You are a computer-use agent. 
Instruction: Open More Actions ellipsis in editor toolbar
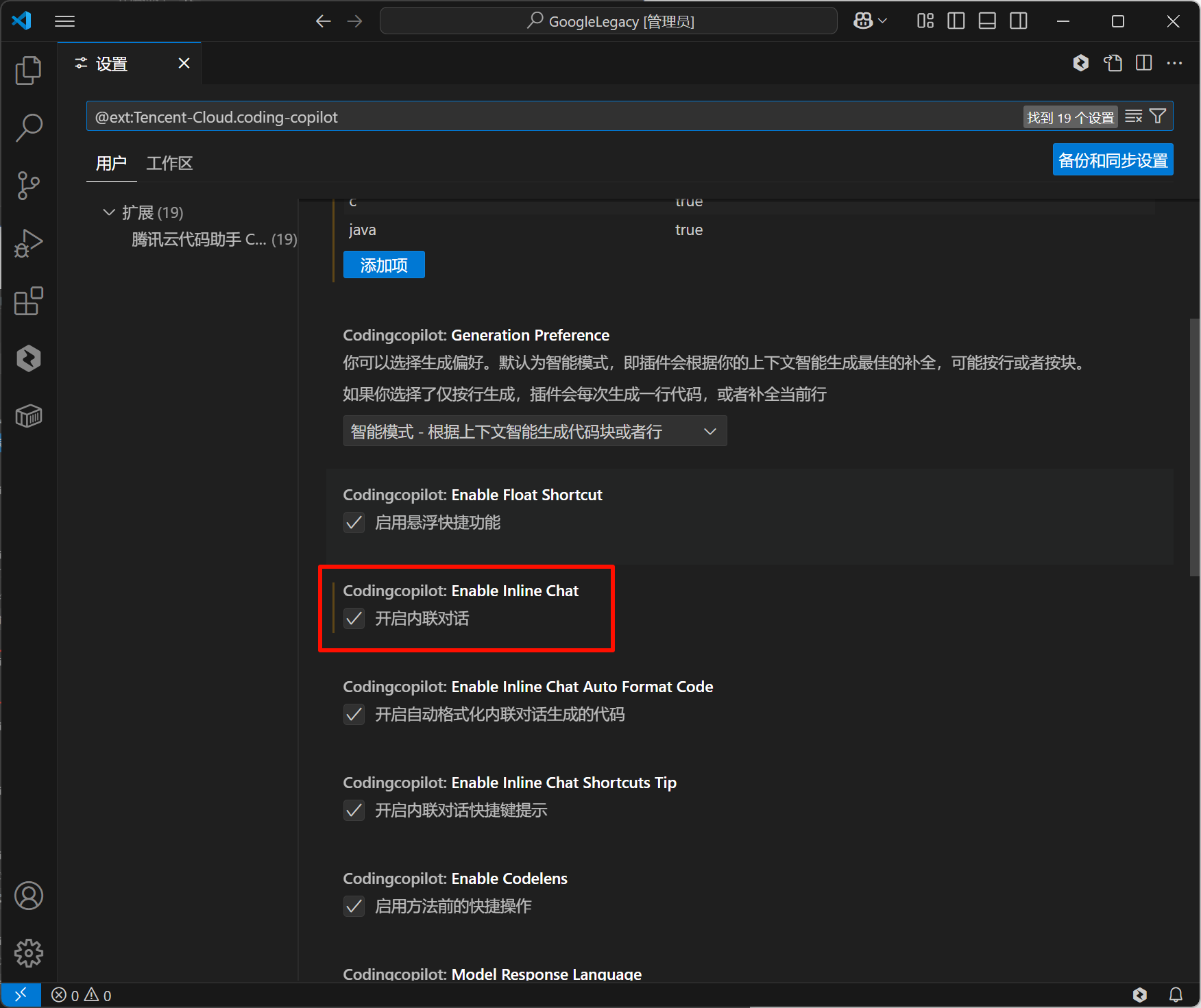point(1174,63)
